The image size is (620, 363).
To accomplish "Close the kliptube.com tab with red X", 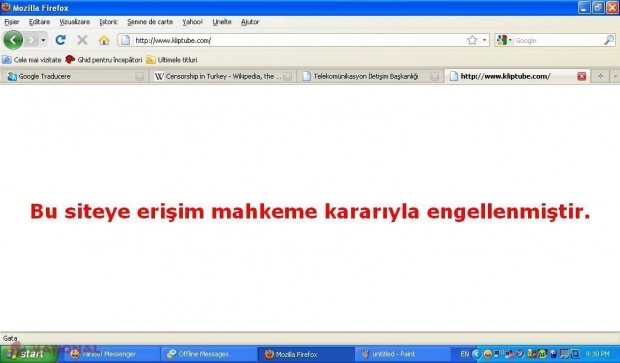I will [581, 76].
